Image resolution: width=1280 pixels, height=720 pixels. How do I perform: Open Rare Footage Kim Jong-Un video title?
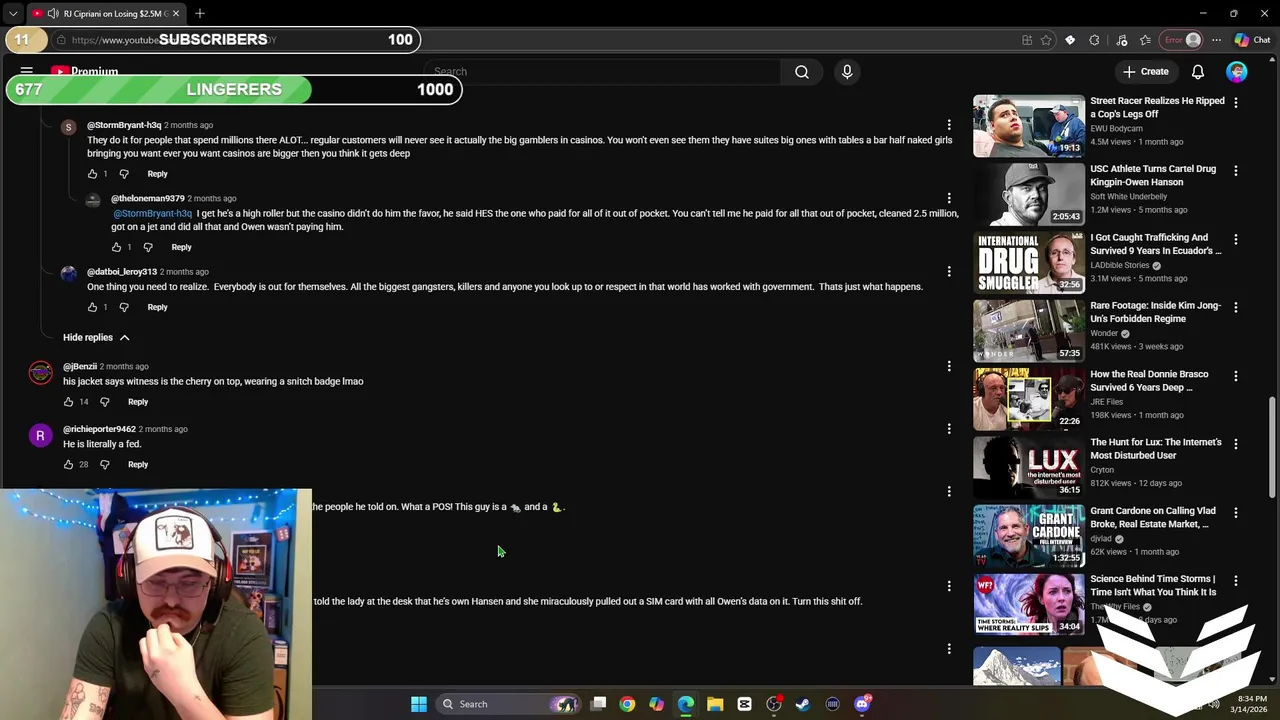(1155, 312)
